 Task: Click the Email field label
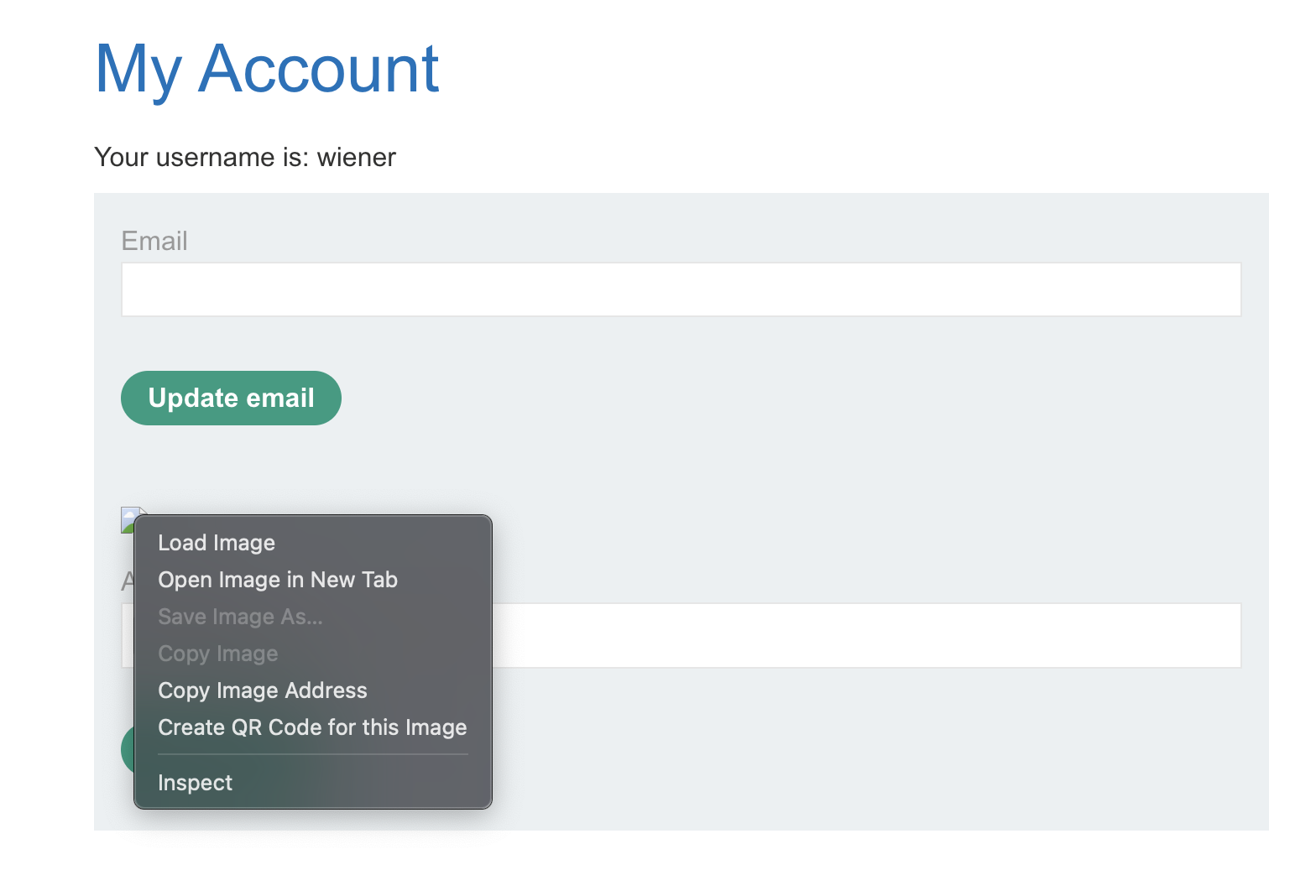click(154, 241)
